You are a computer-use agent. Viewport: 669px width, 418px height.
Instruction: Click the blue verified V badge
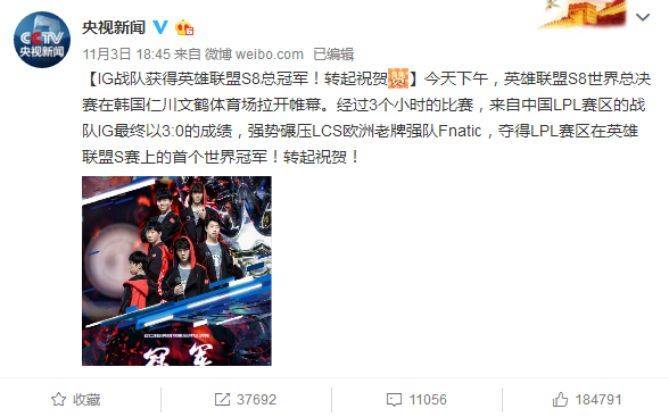(x=160, y=28)
